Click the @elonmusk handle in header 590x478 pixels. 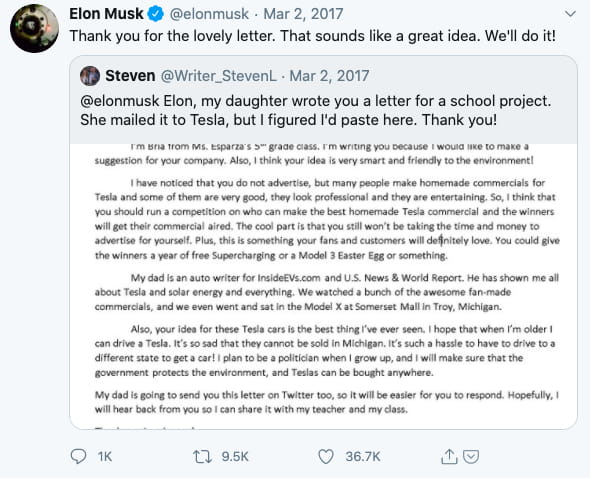[x=209, y=14]
